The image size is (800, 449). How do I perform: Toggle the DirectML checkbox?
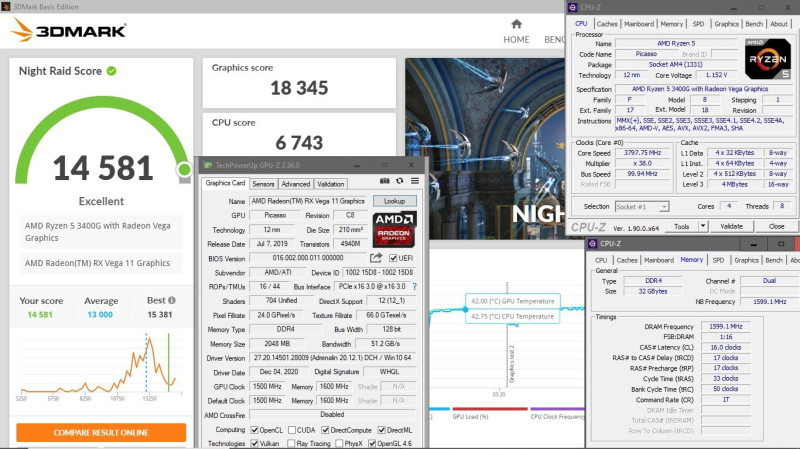tap(381, 430)
